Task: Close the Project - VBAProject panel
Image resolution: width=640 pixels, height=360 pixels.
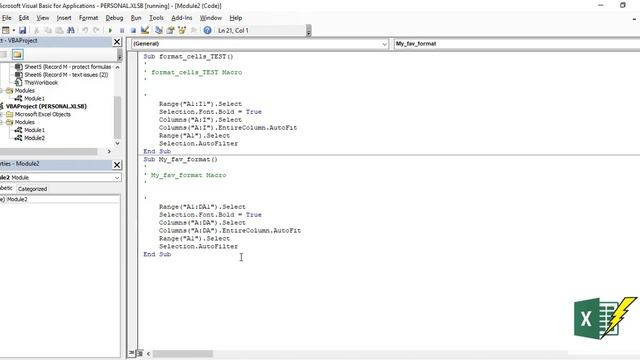Action: 117,42
